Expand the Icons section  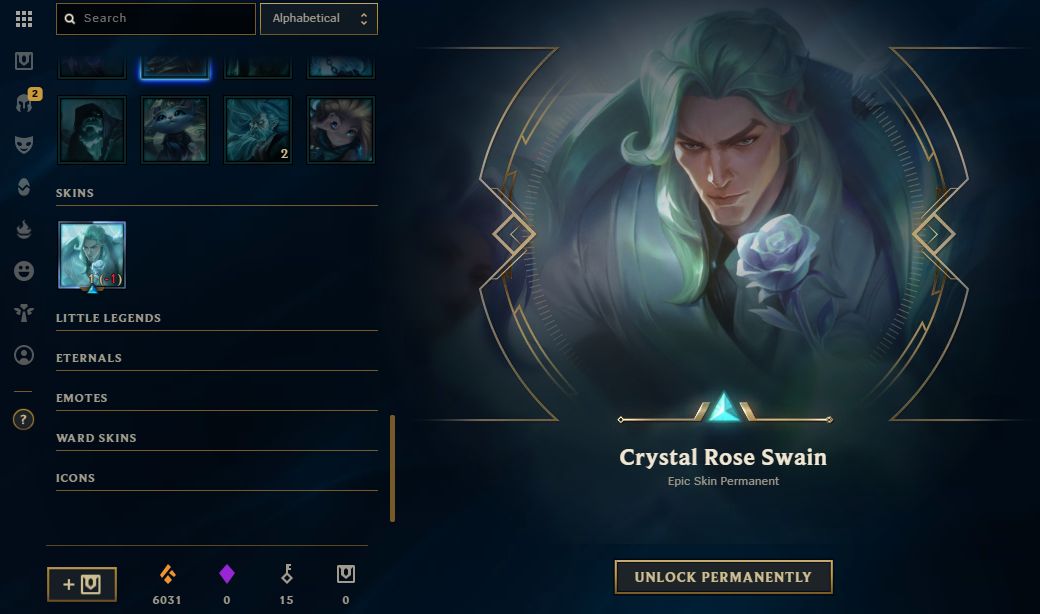(x=217, y=478)
